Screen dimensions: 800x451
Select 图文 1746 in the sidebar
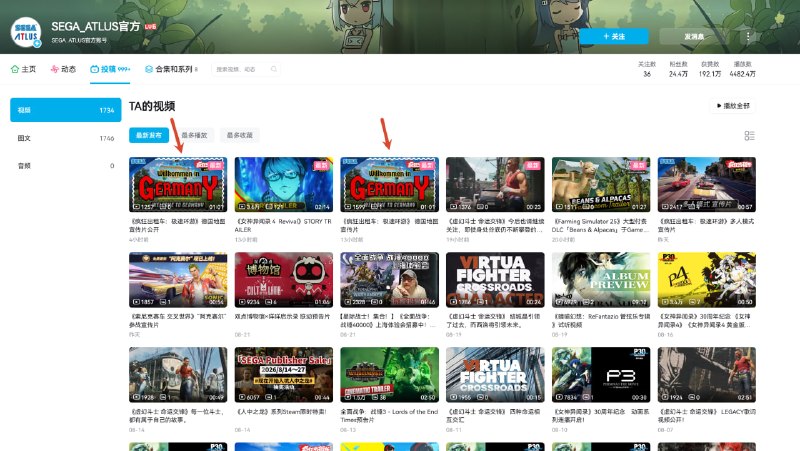coord(66,138)
